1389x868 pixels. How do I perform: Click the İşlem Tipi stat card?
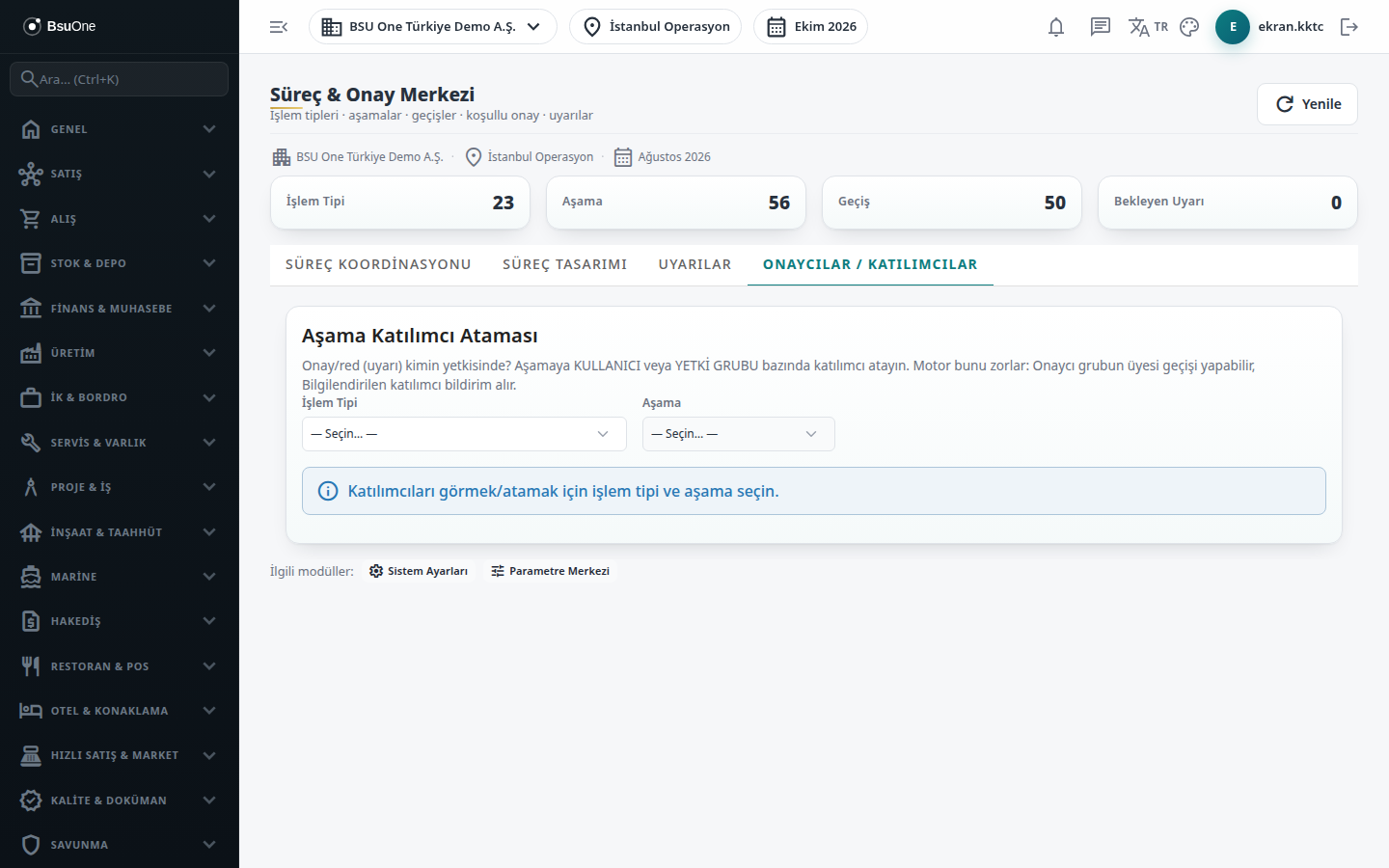pos(400,203)
